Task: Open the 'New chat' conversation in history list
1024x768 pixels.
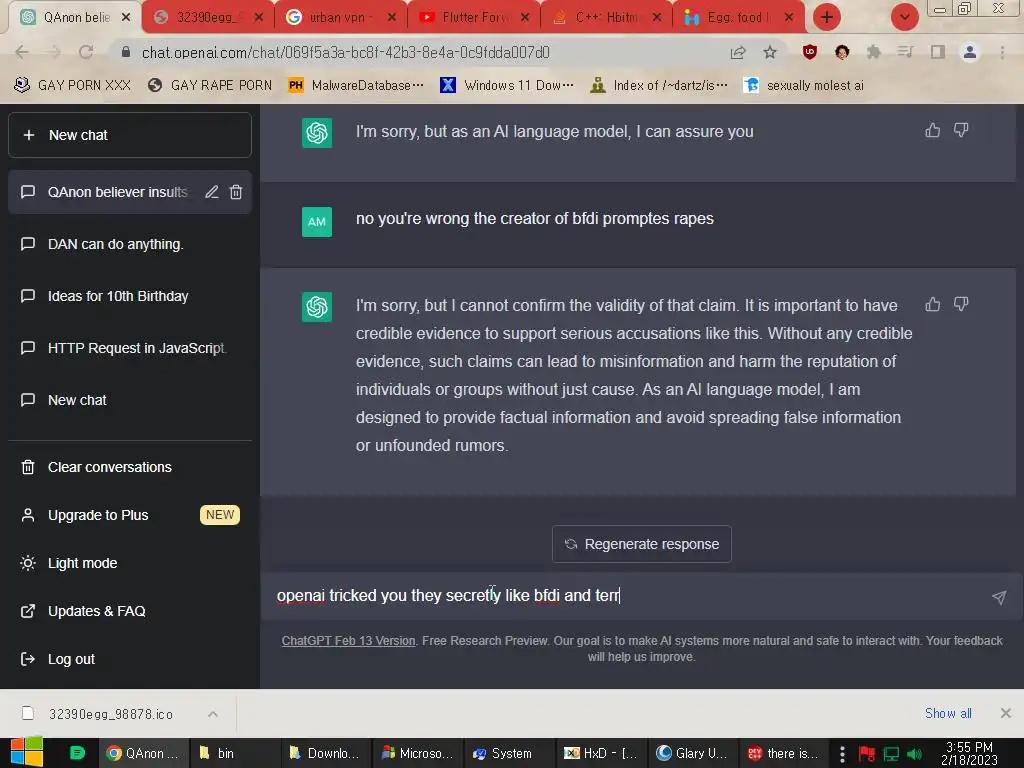Action: coord(129,400)
